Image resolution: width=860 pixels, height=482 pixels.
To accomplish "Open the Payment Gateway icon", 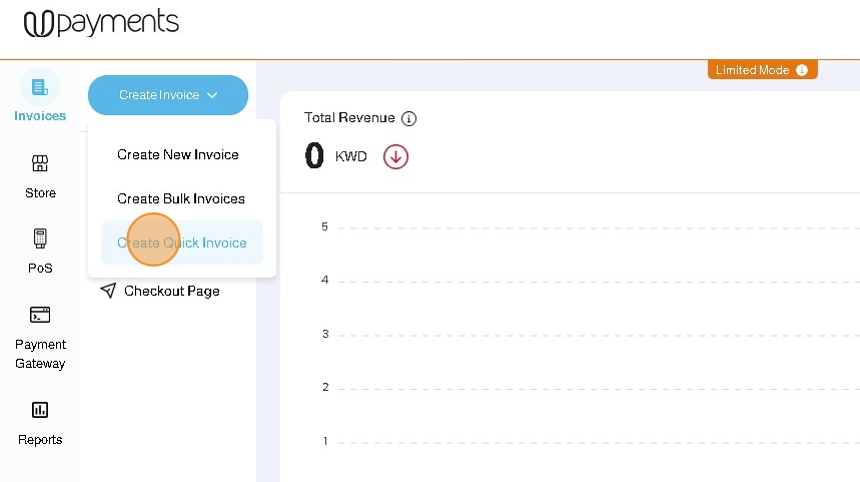I will click(40, 315).
